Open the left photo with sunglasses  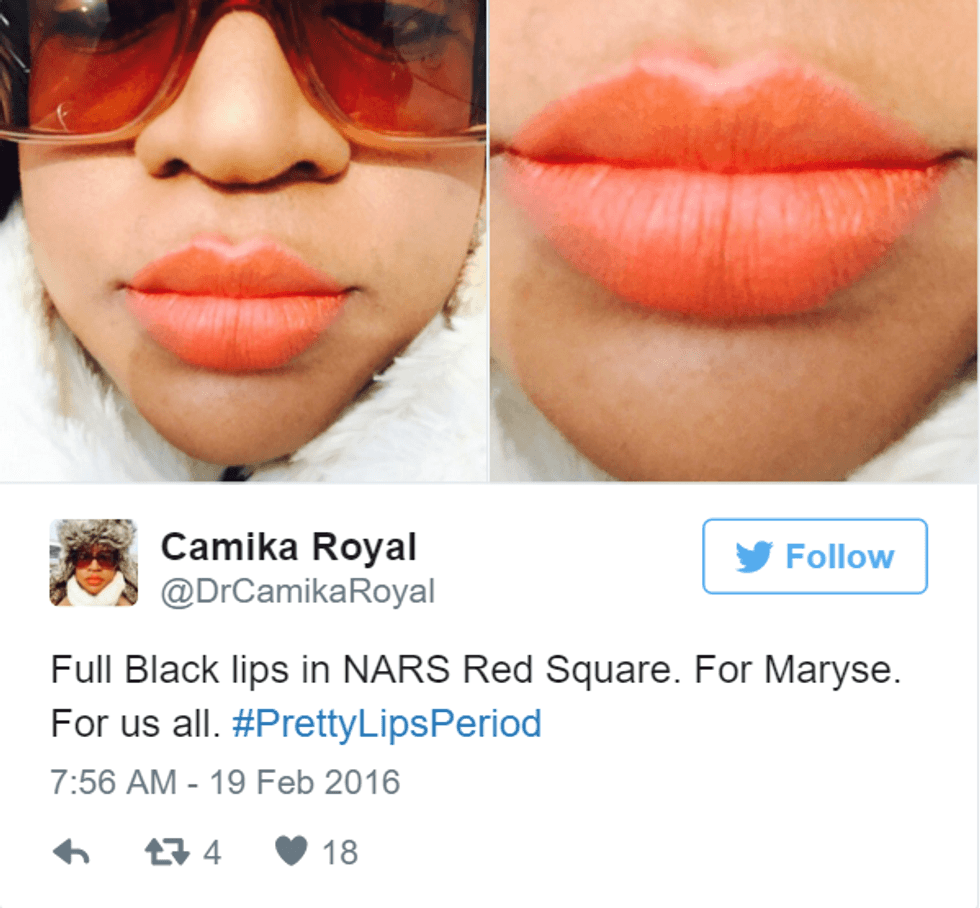click(x=243, y=241)
